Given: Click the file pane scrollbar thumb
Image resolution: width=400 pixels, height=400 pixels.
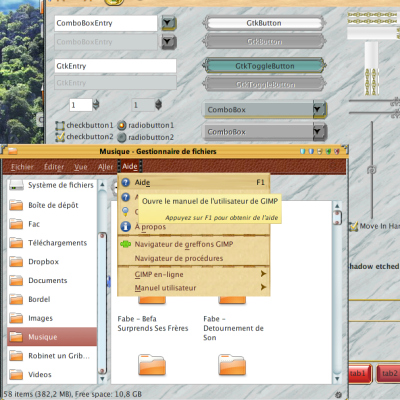Looking at the screenshot, I should (337, 218).
